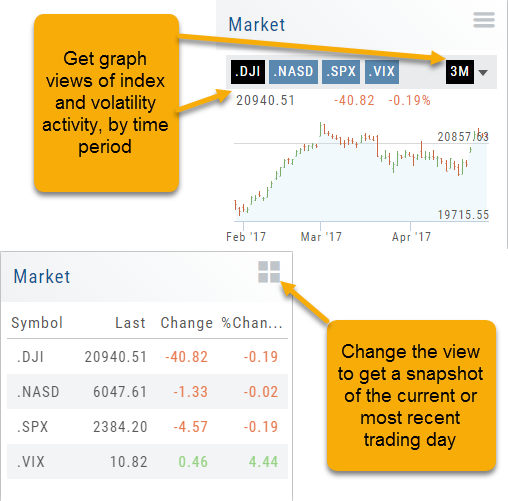Select the .SPX index toggle
Viewport: 508px width, 501px height.
[341, 72]
